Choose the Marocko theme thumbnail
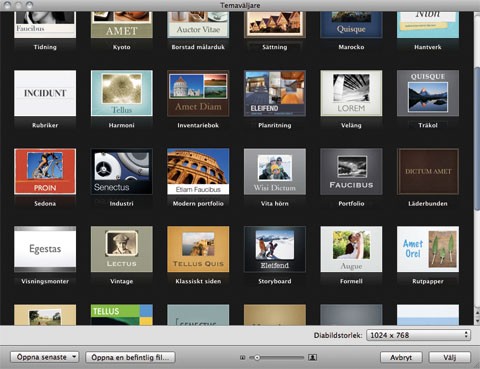This screenshot has width=480, height=369. pos(351,25)
